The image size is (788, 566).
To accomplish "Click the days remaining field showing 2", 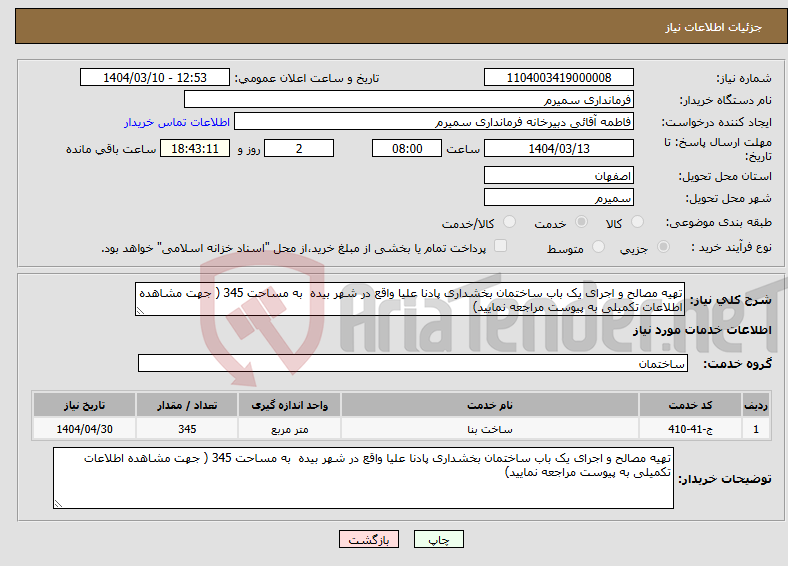I will (x=299, y=148).
